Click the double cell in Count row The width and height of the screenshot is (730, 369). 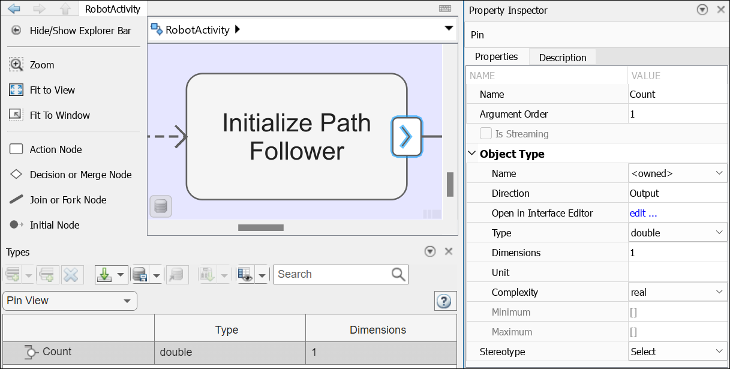(x=230, y=353)
